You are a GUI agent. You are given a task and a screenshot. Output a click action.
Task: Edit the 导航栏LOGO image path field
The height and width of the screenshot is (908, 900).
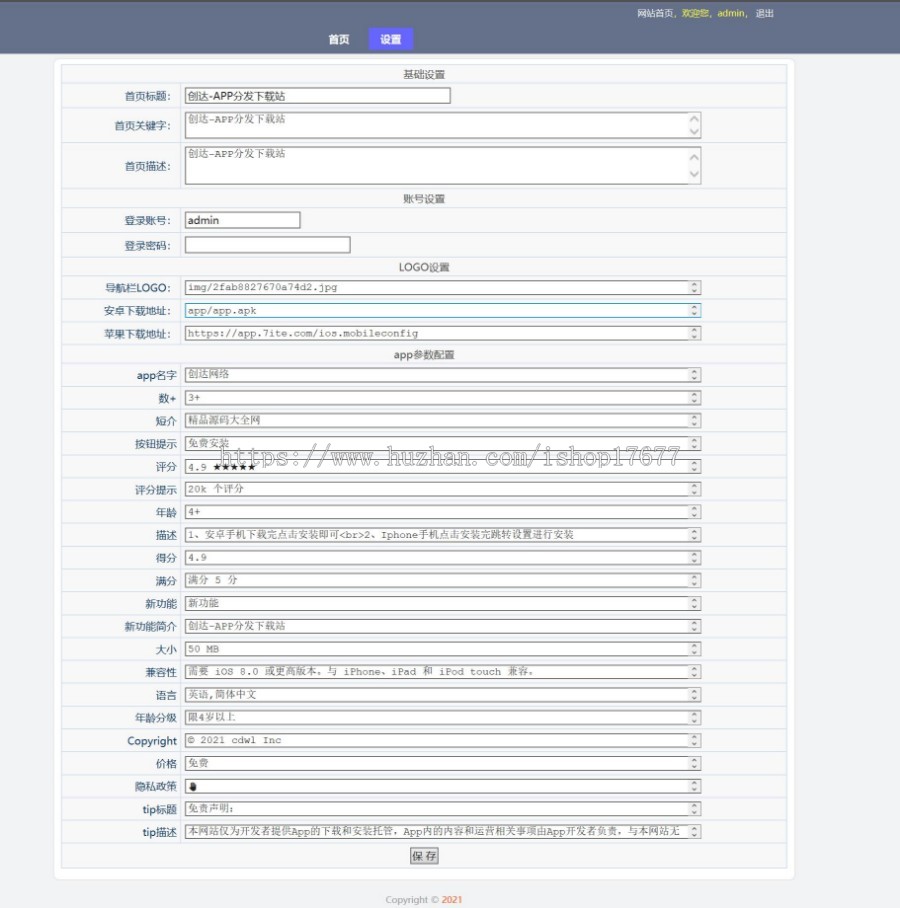(442, 287)
